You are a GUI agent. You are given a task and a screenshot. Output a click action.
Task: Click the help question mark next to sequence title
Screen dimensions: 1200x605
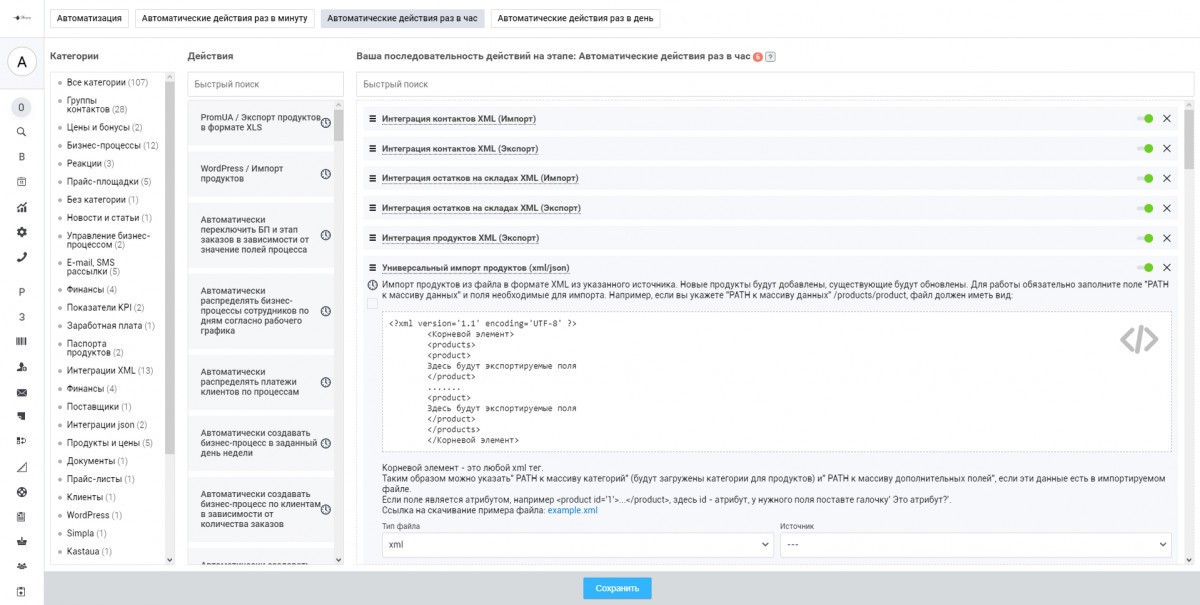tap(770, 57)
